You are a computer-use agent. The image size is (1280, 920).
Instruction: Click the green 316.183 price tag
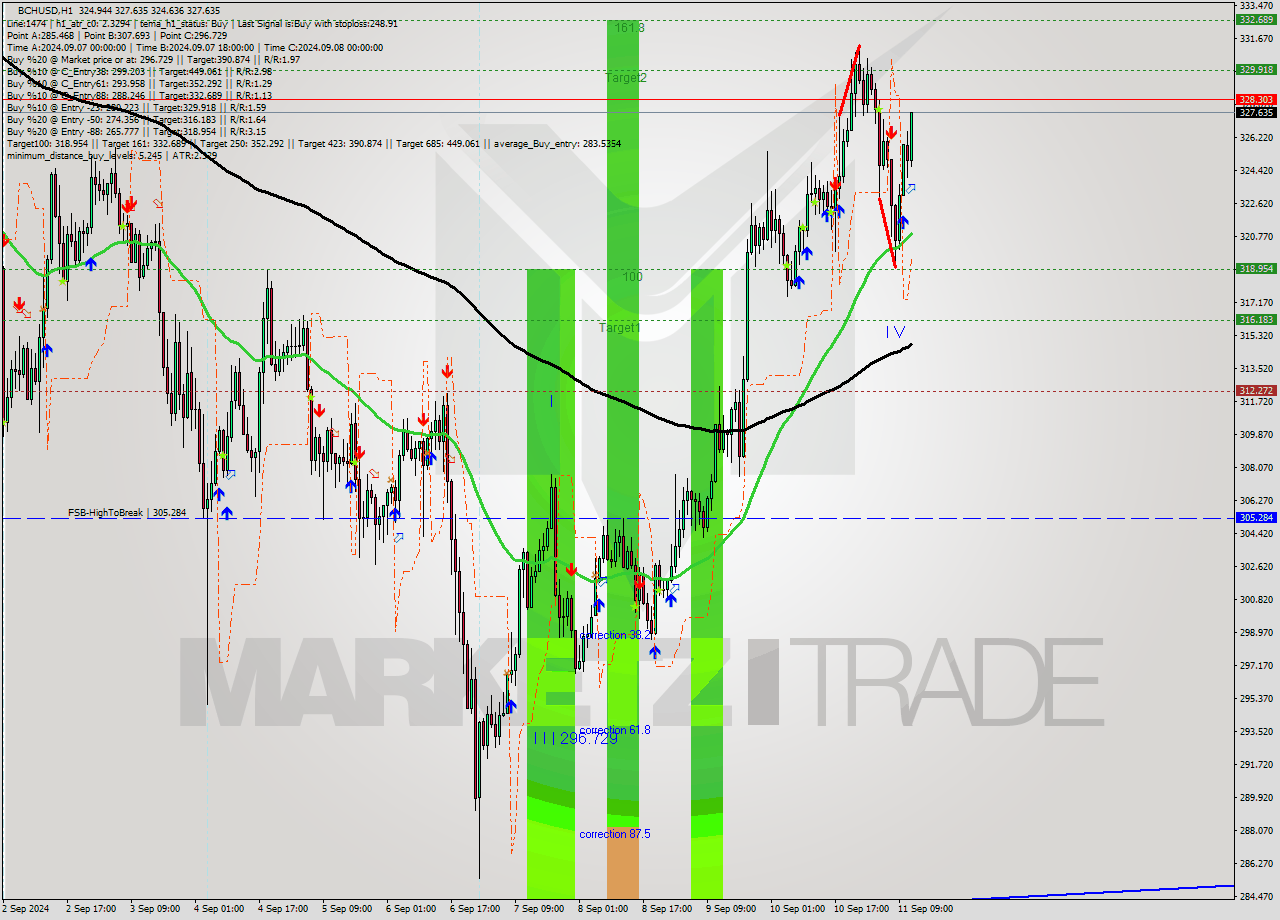point(1256,319)
